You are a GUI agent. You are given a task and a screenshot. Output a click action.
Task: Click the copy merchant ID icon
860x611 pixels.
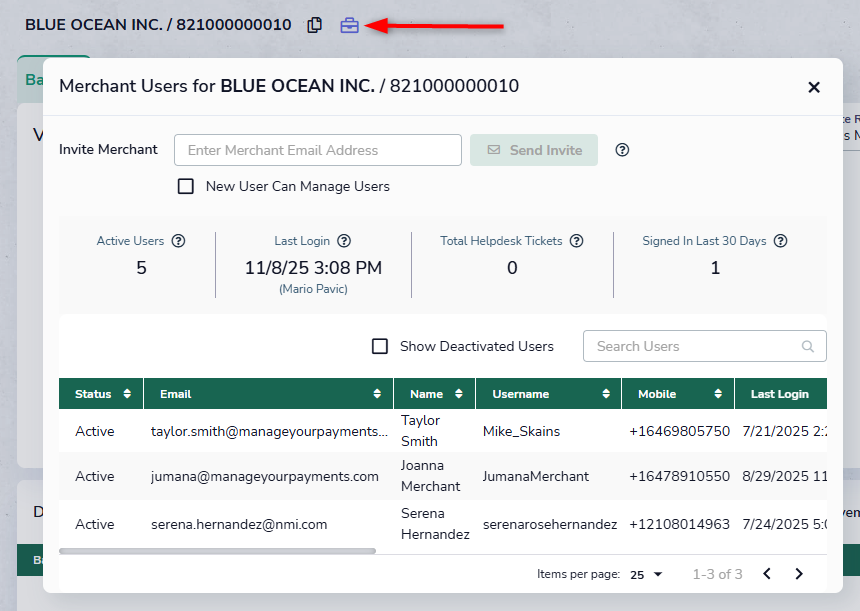[315, 25]
